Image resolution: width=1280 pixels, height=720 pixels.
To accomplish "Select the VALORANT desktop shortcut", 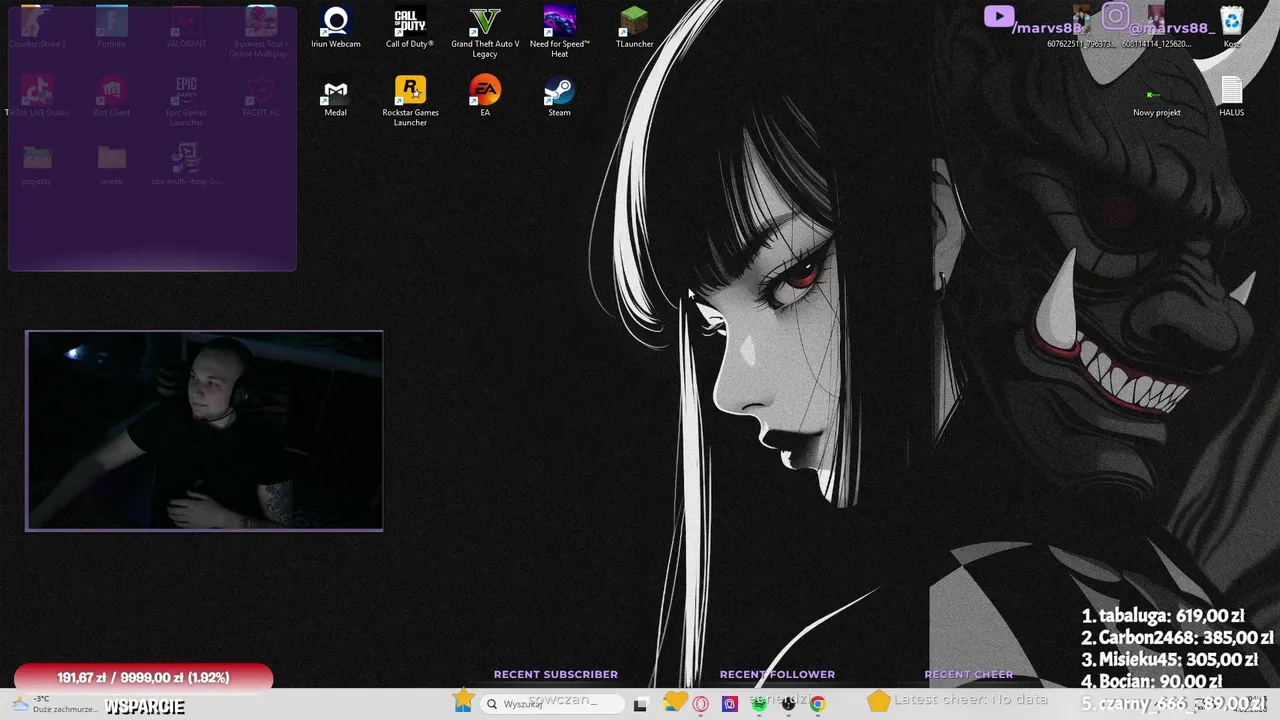I will coord(186,28).
